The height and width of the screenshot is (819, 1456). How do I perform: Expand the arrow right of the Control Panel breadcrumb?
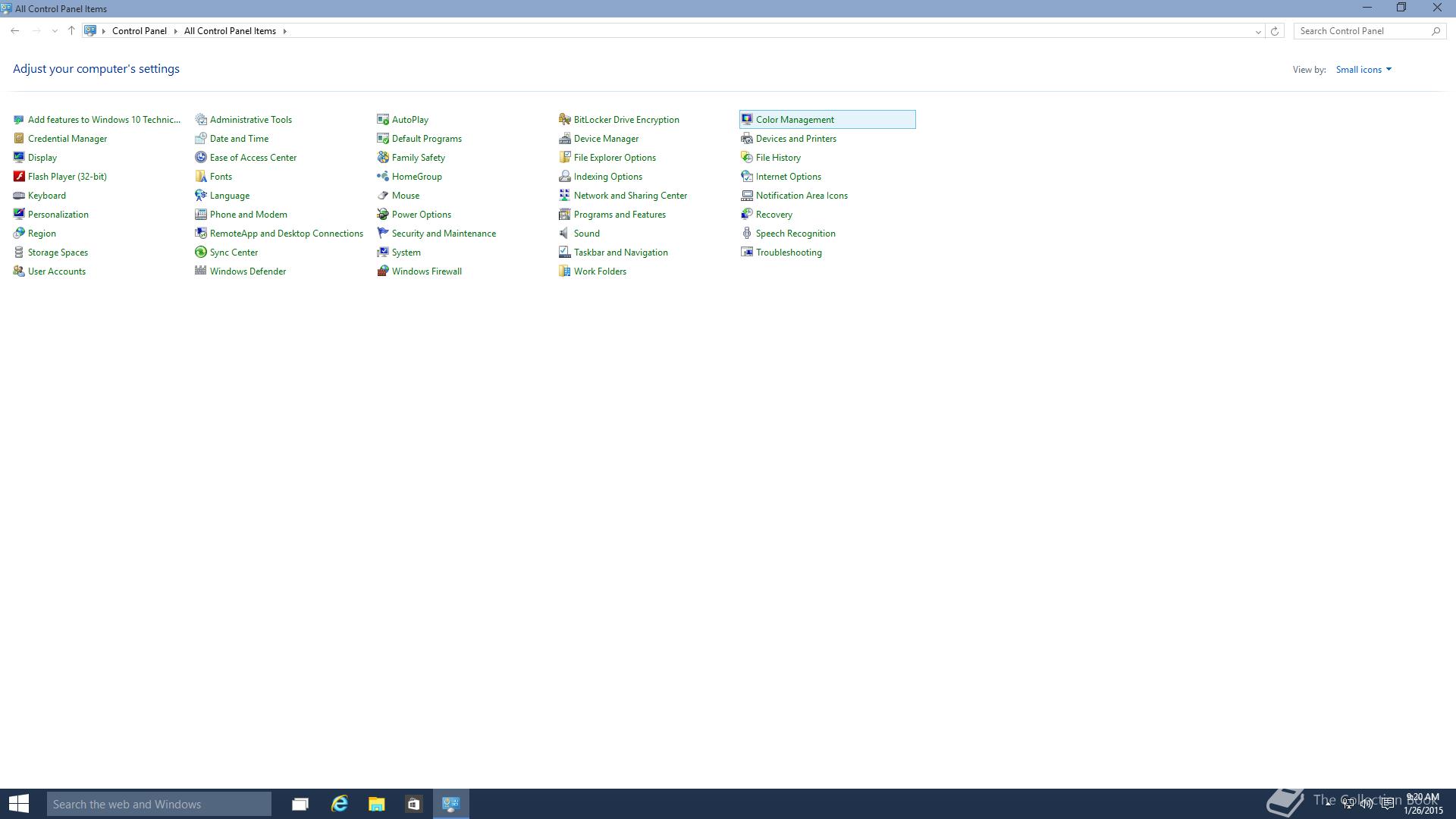176,31
